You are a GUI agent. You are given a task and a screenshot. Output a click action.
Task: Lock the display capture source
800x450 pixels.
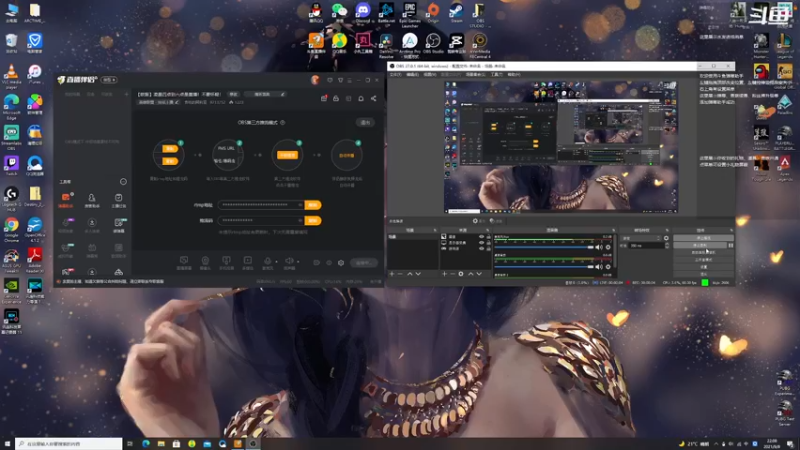pos(489,243)
